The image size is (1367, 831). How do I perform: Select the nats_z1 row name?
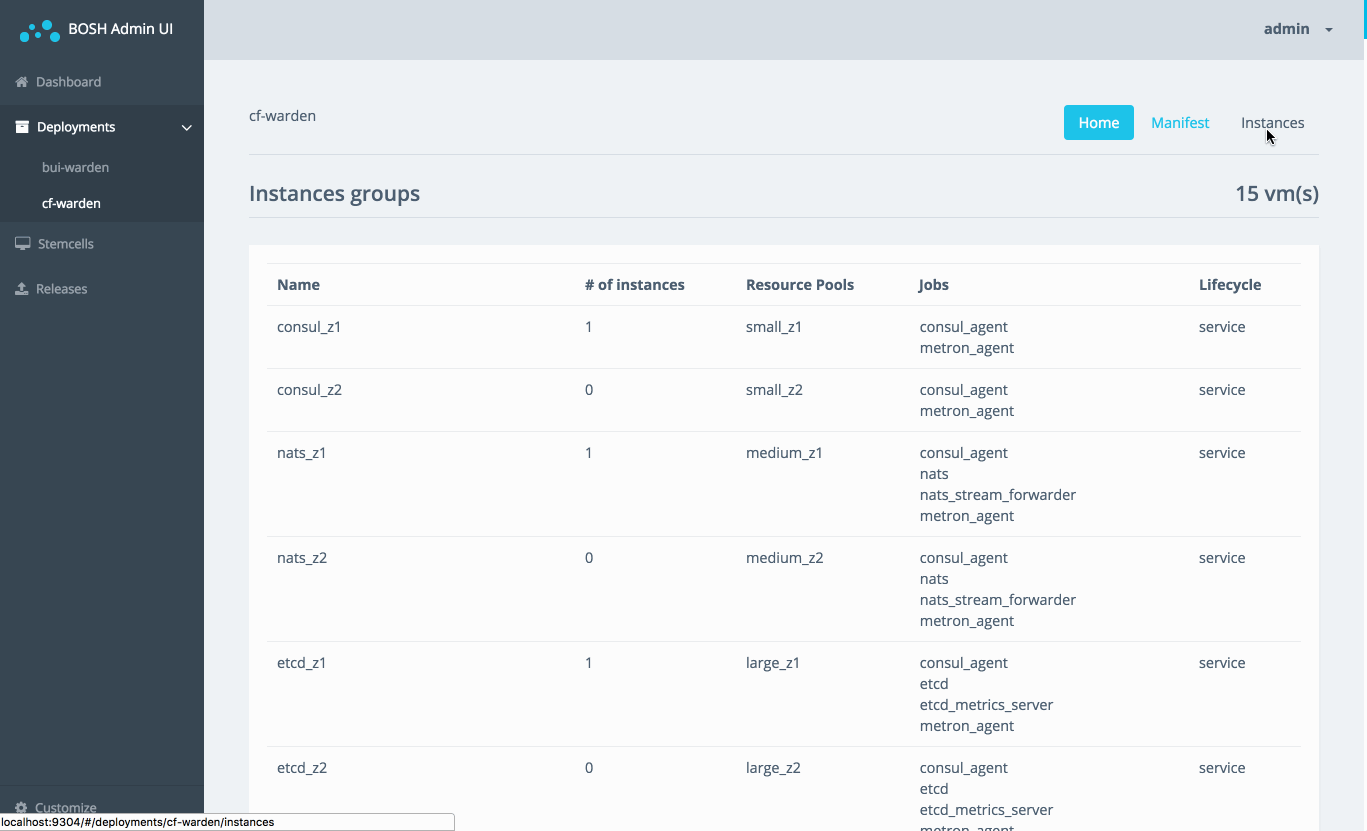(302, 453)
